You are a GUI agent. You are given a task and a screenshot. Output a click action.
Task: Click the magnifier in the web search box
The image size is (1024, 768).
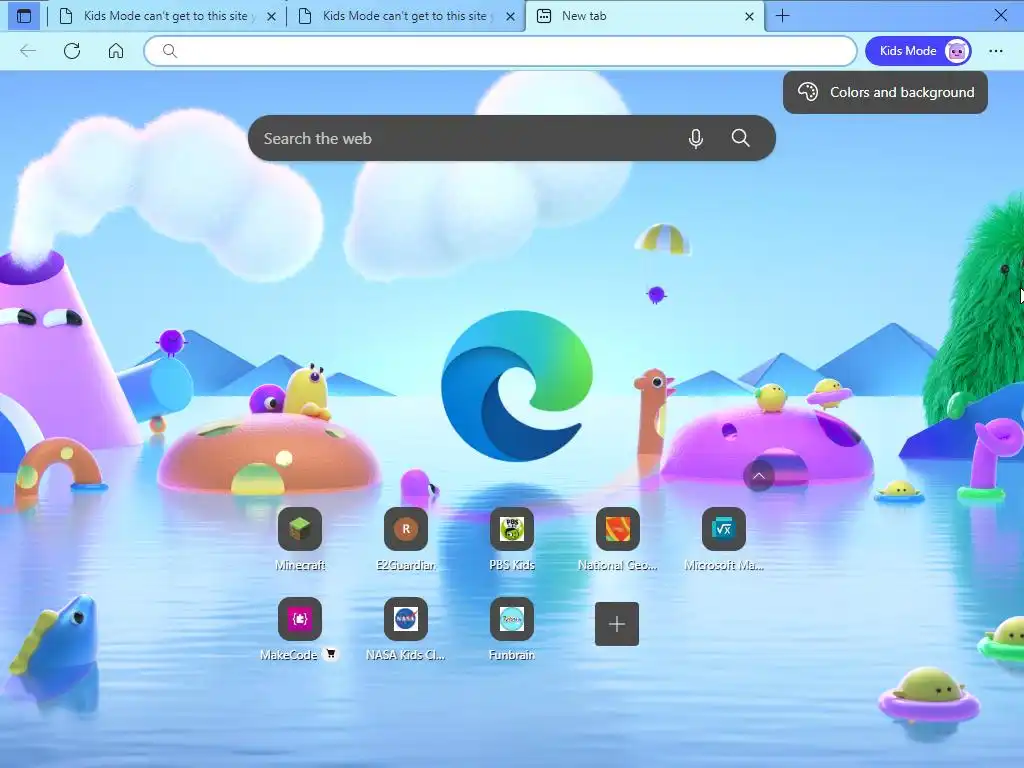click(x=741, y=138)
